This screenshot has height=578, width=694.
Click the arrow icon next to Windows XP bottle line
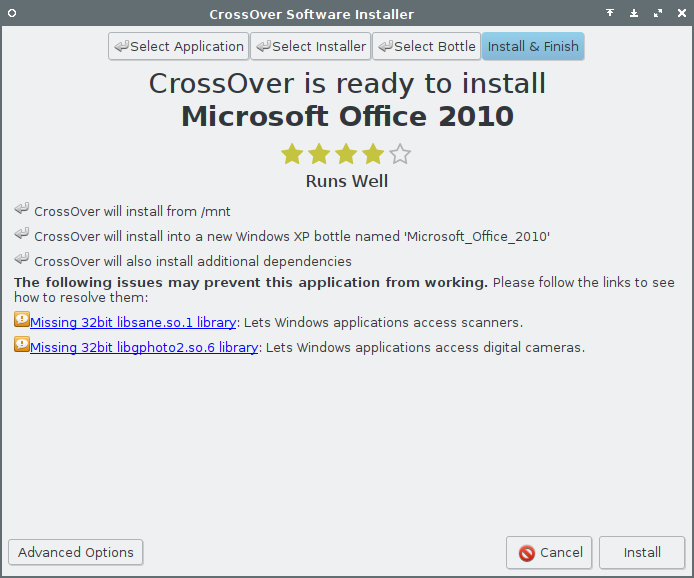coord(22,233)
